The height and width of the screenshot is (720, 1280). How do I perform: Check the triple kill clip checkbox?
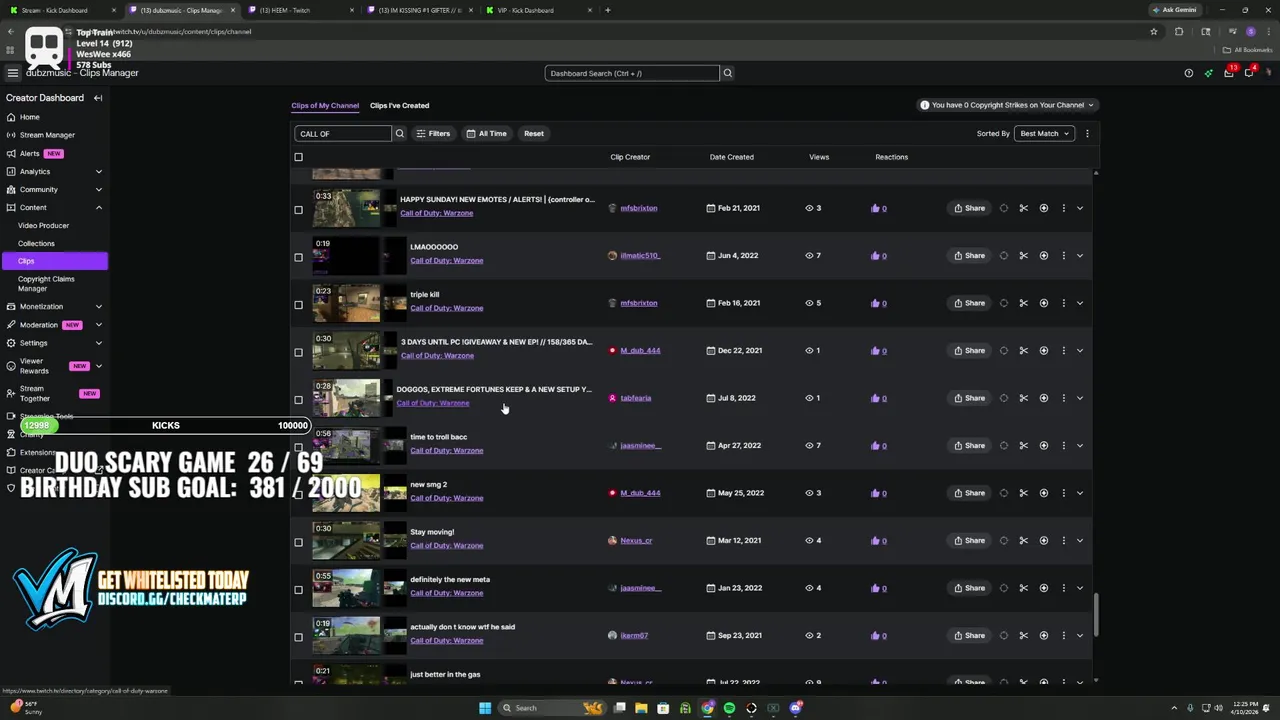click(x=298, y=305)
